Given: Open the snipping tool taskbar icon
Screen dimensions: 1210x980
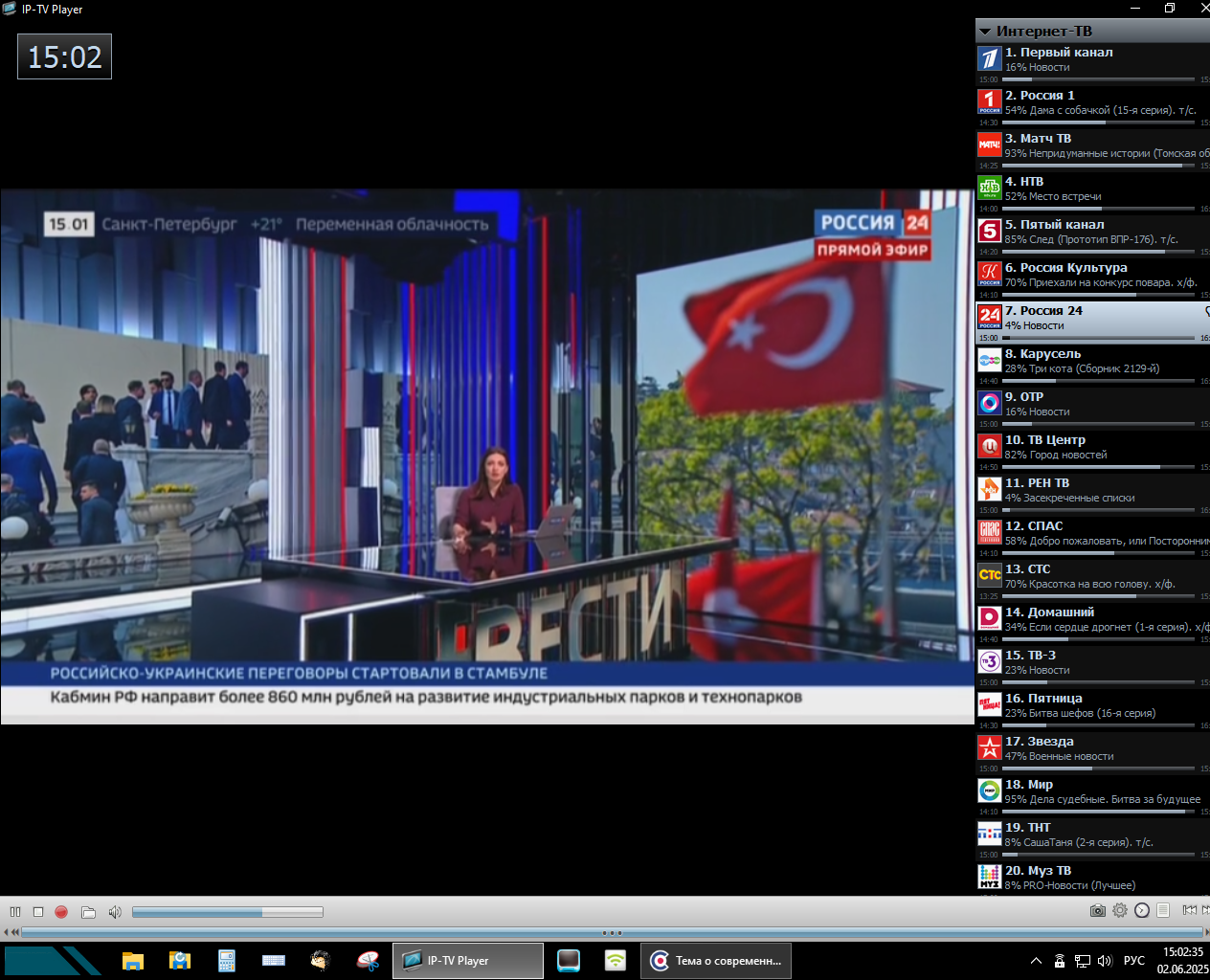Looking at the screenshot, I should click(x=368, y=960).
